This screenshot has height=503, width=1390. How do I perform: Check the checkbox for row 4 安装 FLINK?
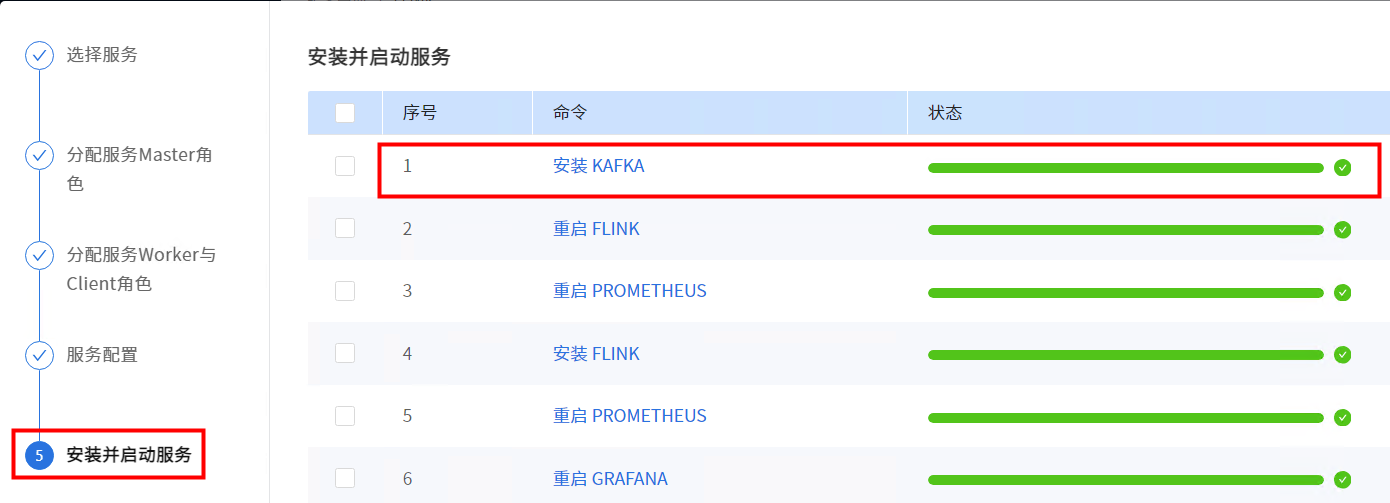coord(345,353)
